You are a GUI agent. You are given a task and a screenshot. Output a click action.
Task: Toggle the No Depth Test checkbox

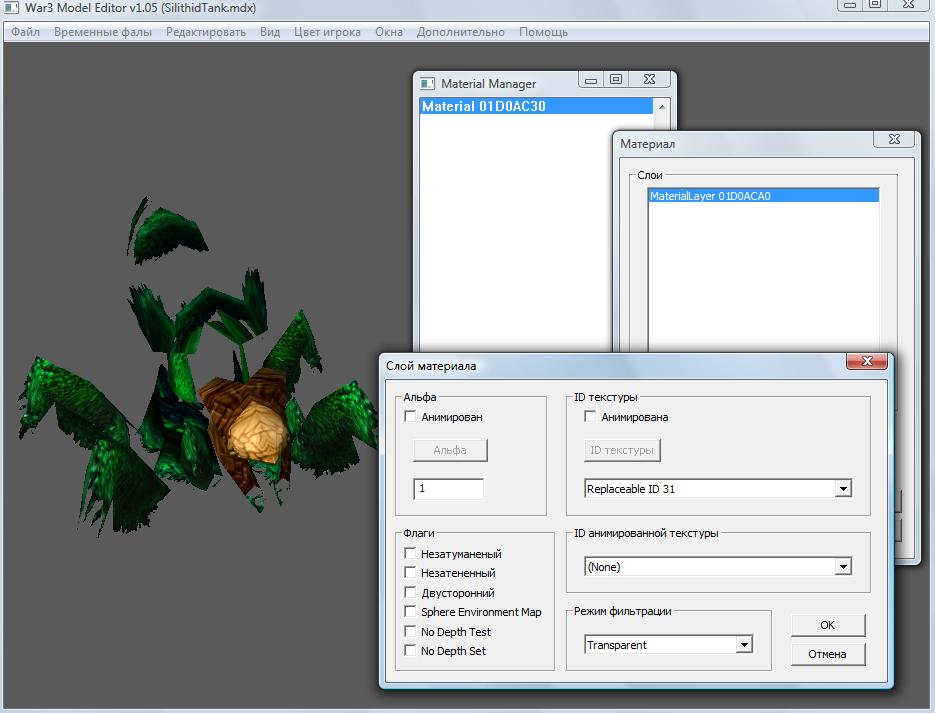click(410, 632)
